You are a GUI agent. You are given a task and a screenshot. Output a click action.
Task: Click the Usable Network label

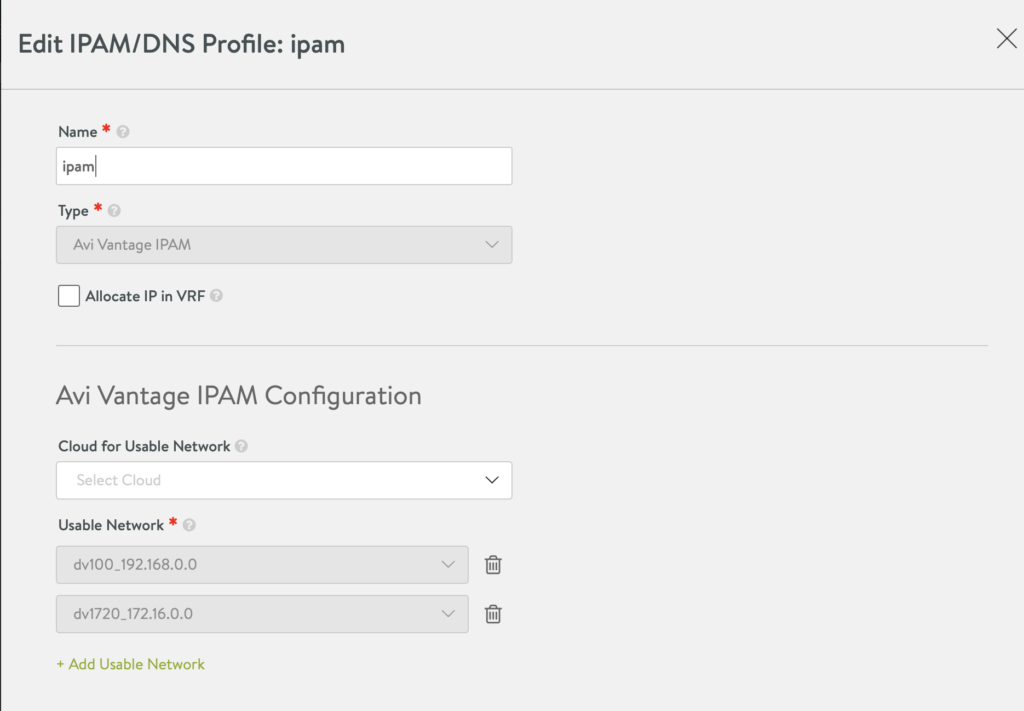(x=111, y=525)
